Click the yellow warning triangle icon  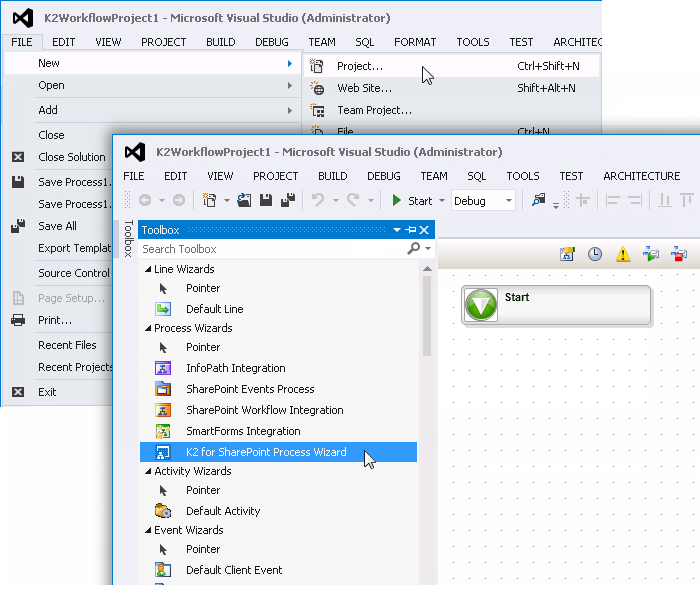point(623,254)
